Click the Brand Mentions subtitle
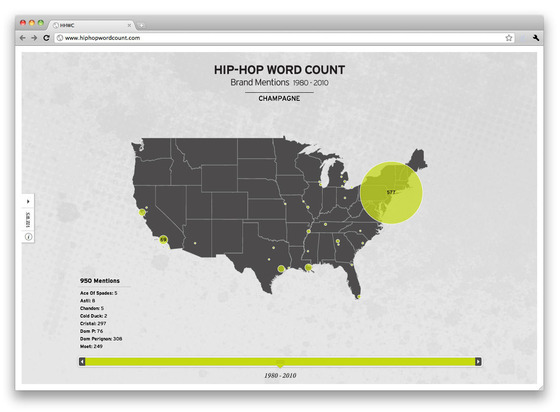The width and height of the screenshot is (560, 412). click(260, 82)
